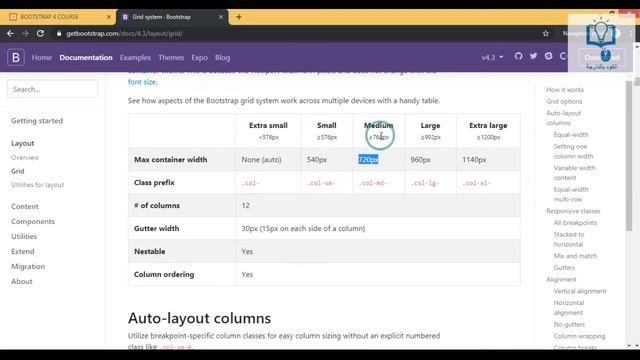Go to Home in navbar
The width and height of the screenshot is (640, 360).
point(42,58)
